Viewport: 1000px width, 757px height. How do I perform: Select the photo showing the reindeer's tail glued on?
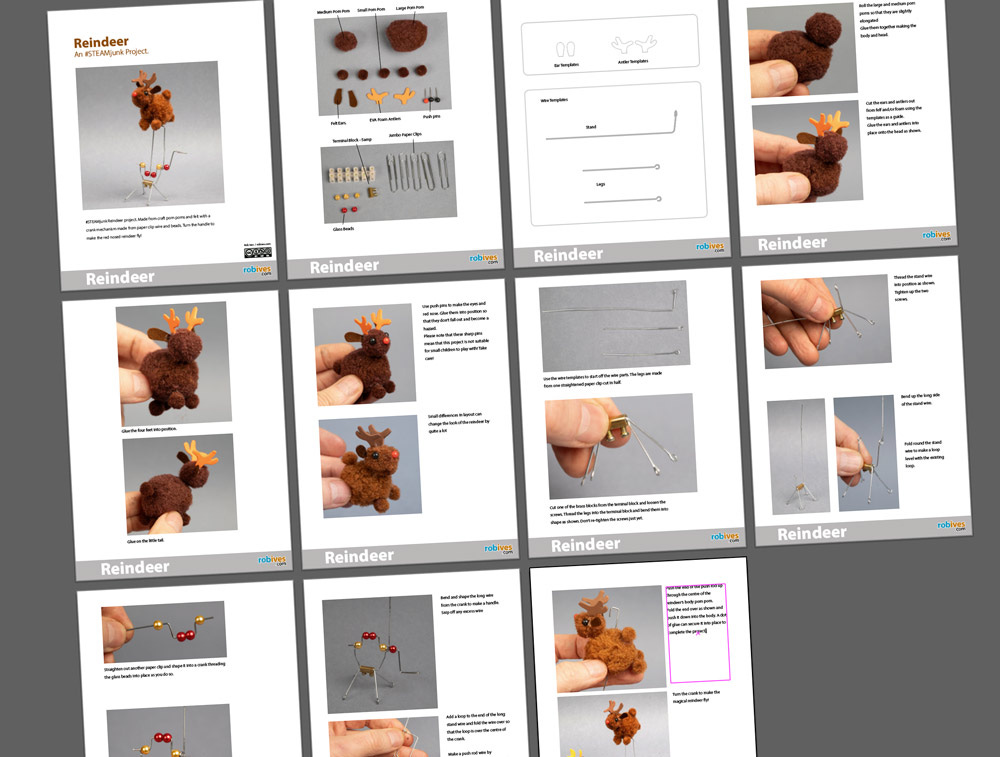point(180,484)
